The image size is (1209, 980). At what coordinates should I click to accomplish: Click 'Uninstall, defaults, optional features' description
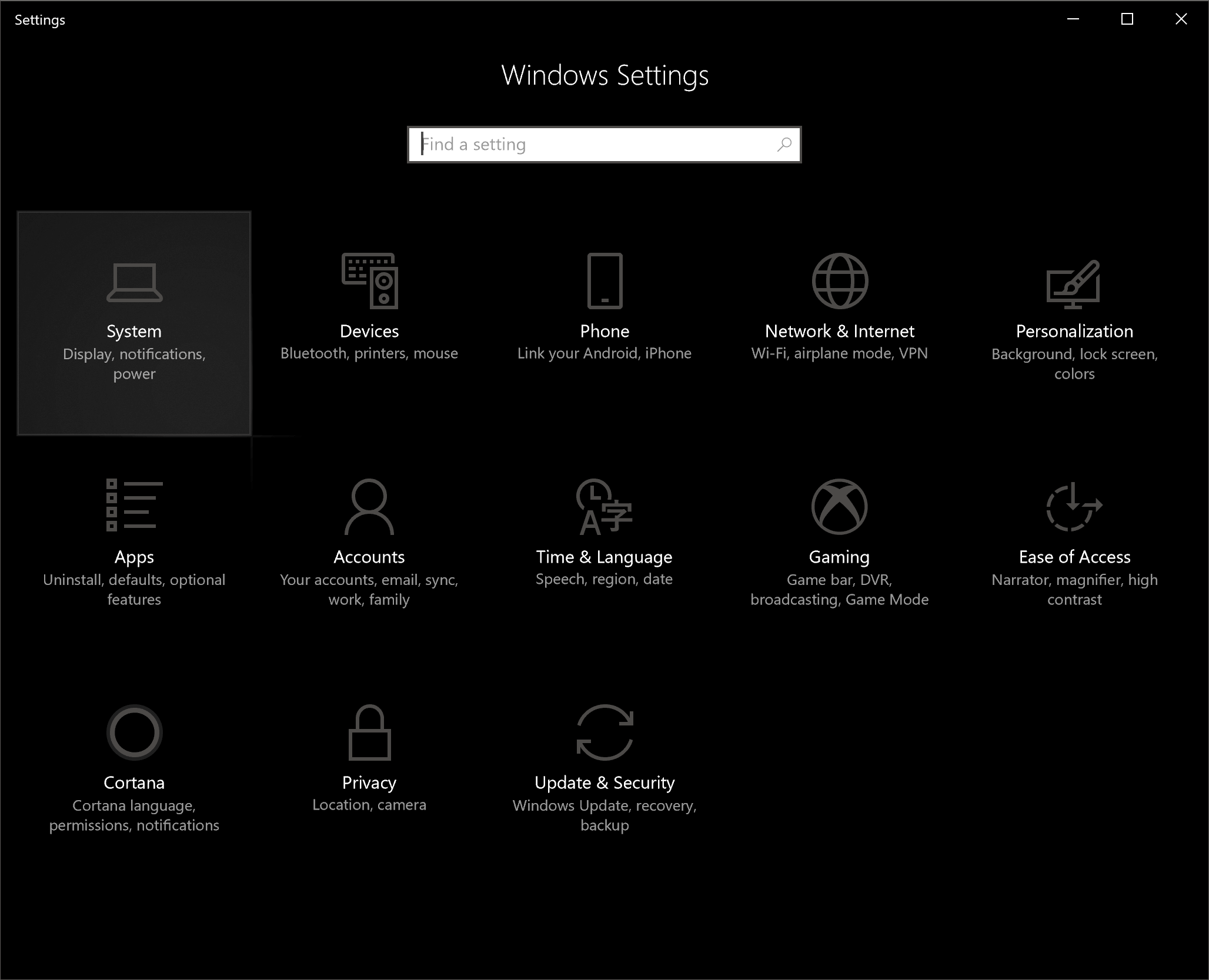134,590
